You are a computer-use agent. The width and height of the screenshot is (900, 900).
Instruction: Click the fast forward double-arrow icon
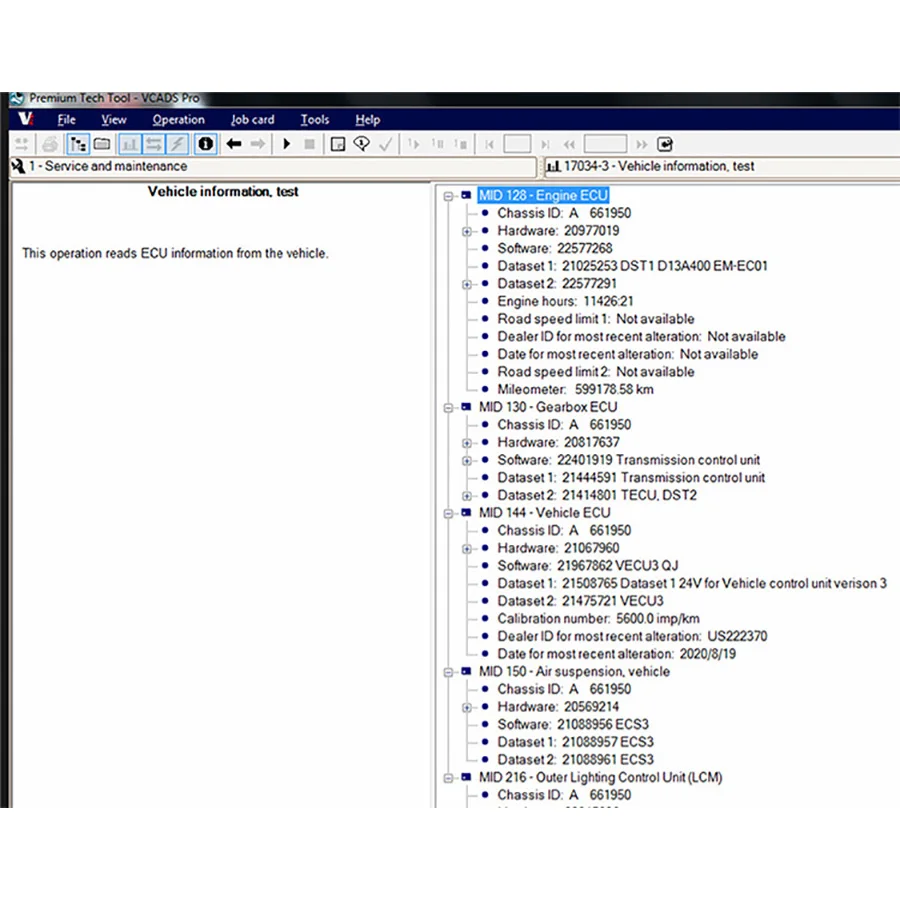click(x=642, y=144)
